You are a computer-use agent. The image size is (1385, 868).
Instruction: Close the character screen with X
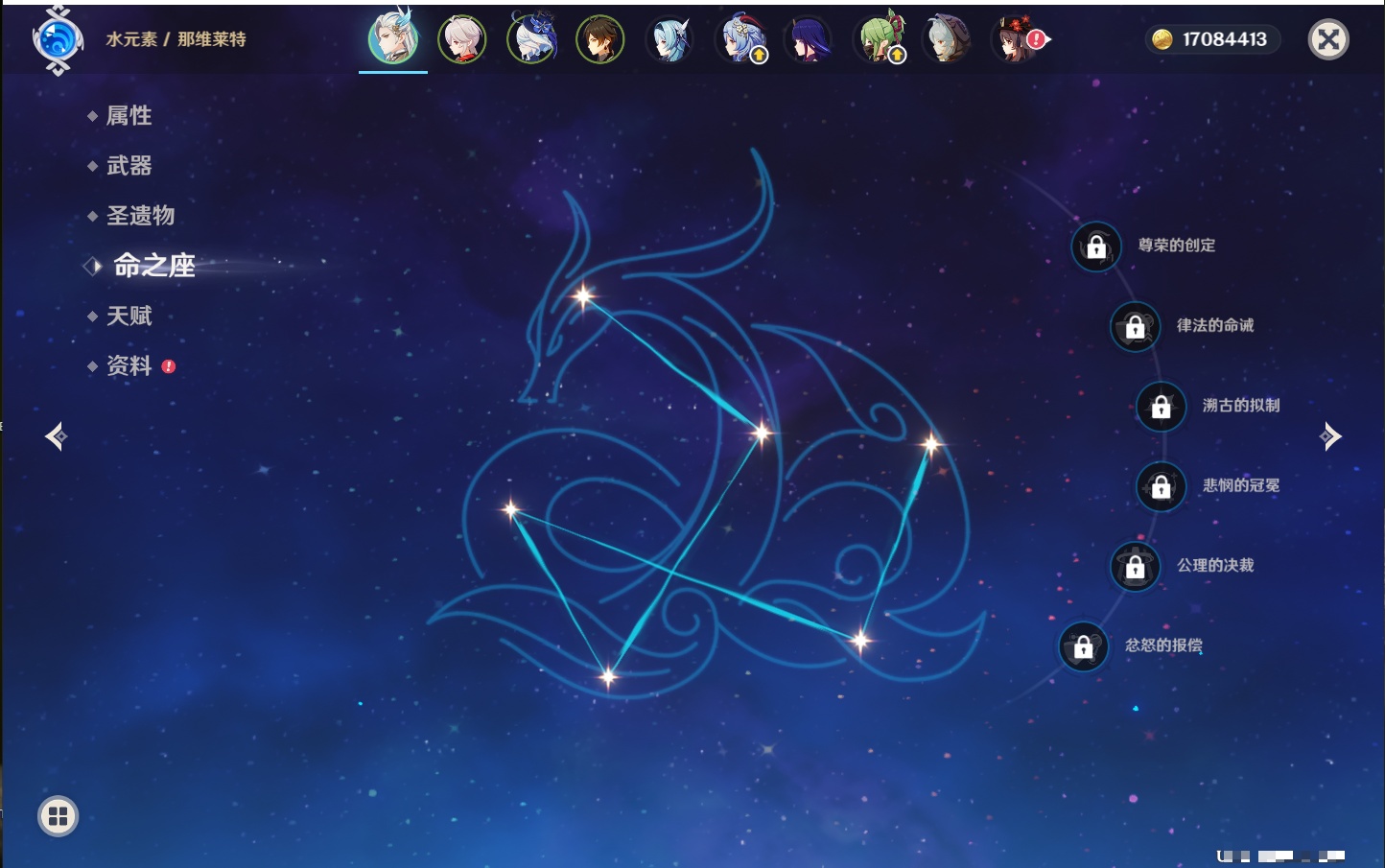click(1329, 39)
